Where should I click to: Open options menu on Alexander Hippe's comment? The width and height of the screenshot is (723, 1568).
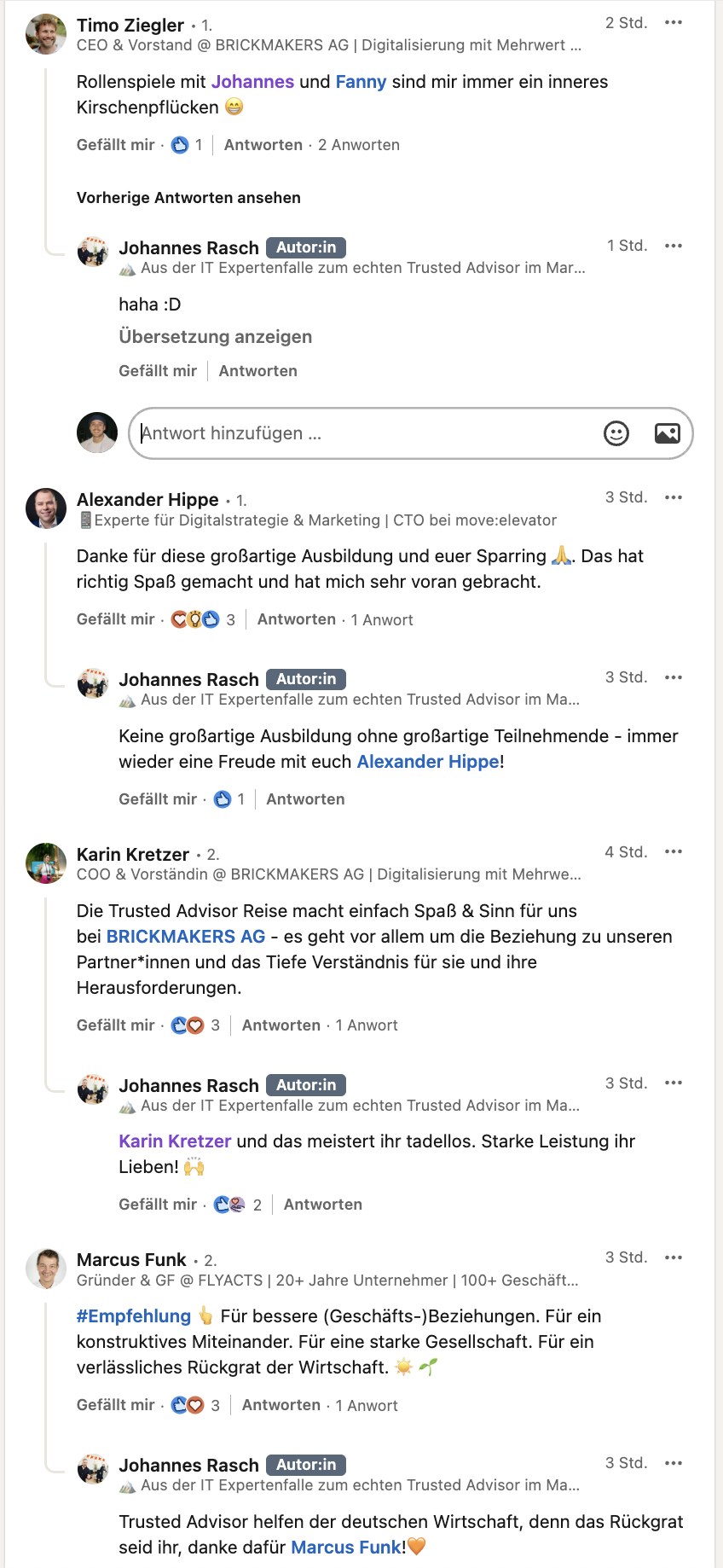click(x=674, y=497)
